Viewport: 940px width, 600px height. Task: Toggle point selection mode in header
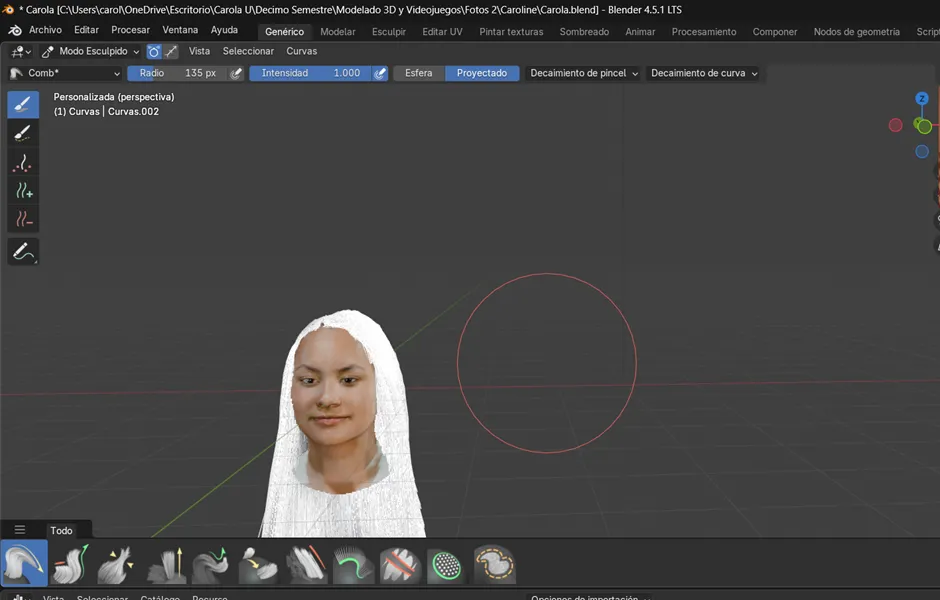pyautogui.click(x=154, y=51)
